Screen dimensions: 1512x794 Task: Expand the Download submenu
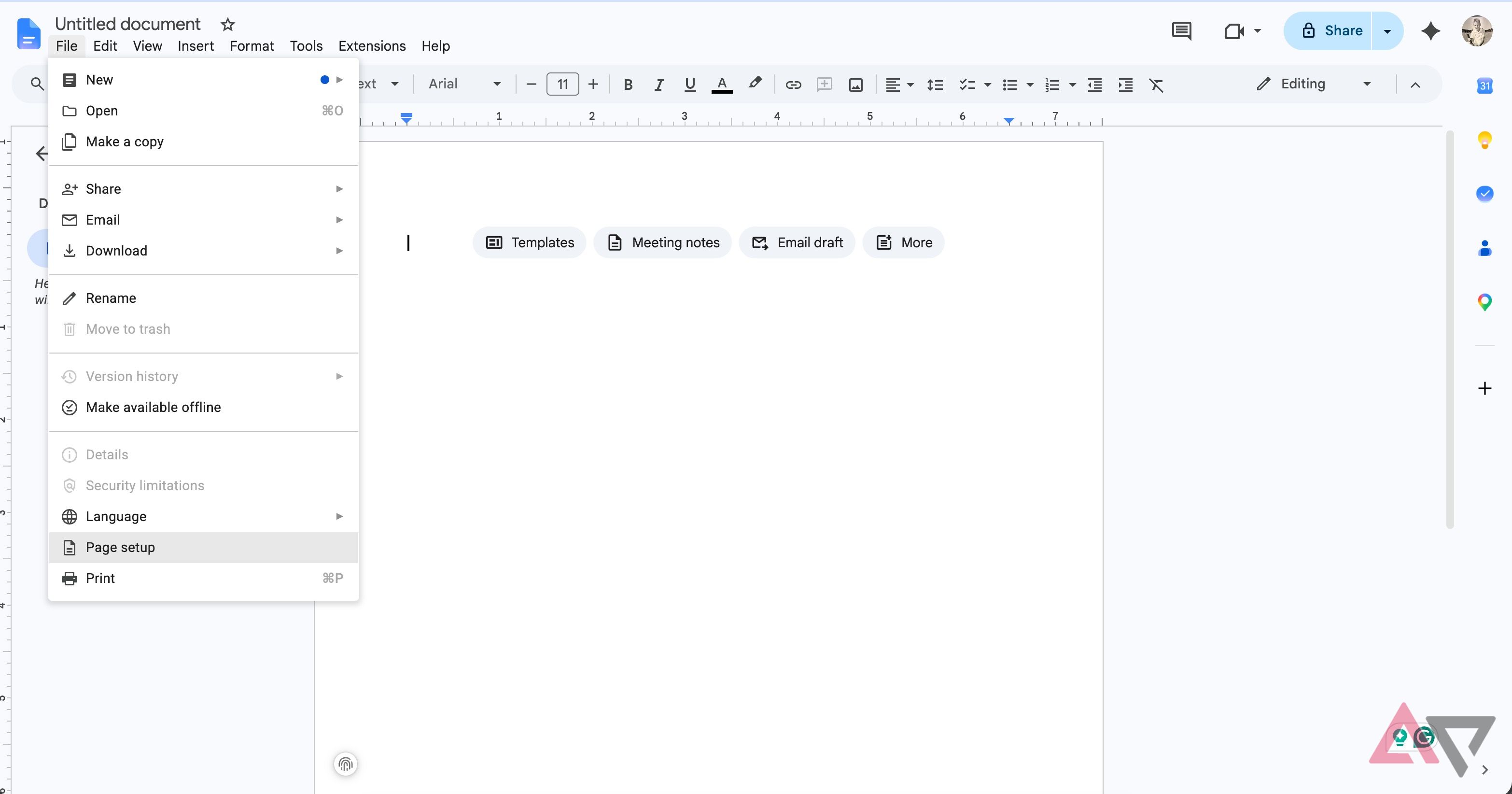tap(203, 251)
